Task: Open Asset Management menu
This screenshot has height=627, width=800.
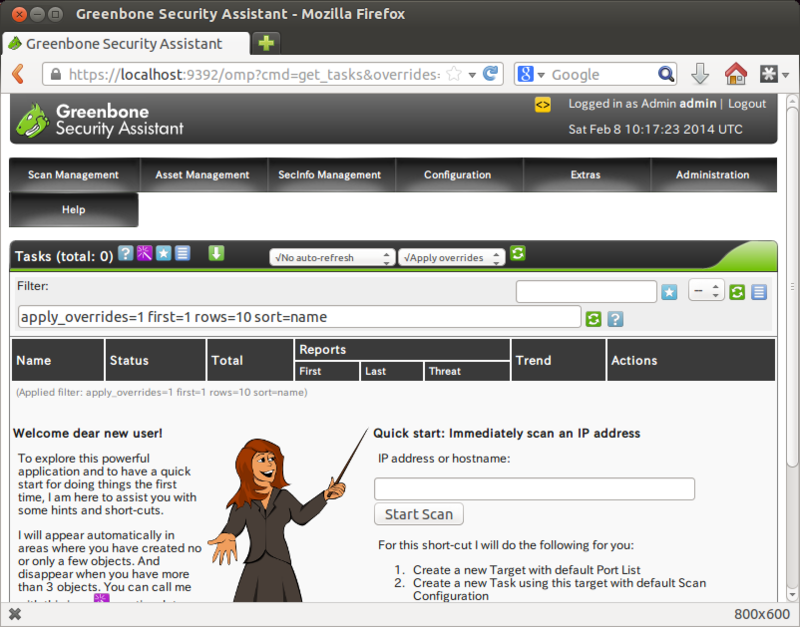Action: coord(203,175)
